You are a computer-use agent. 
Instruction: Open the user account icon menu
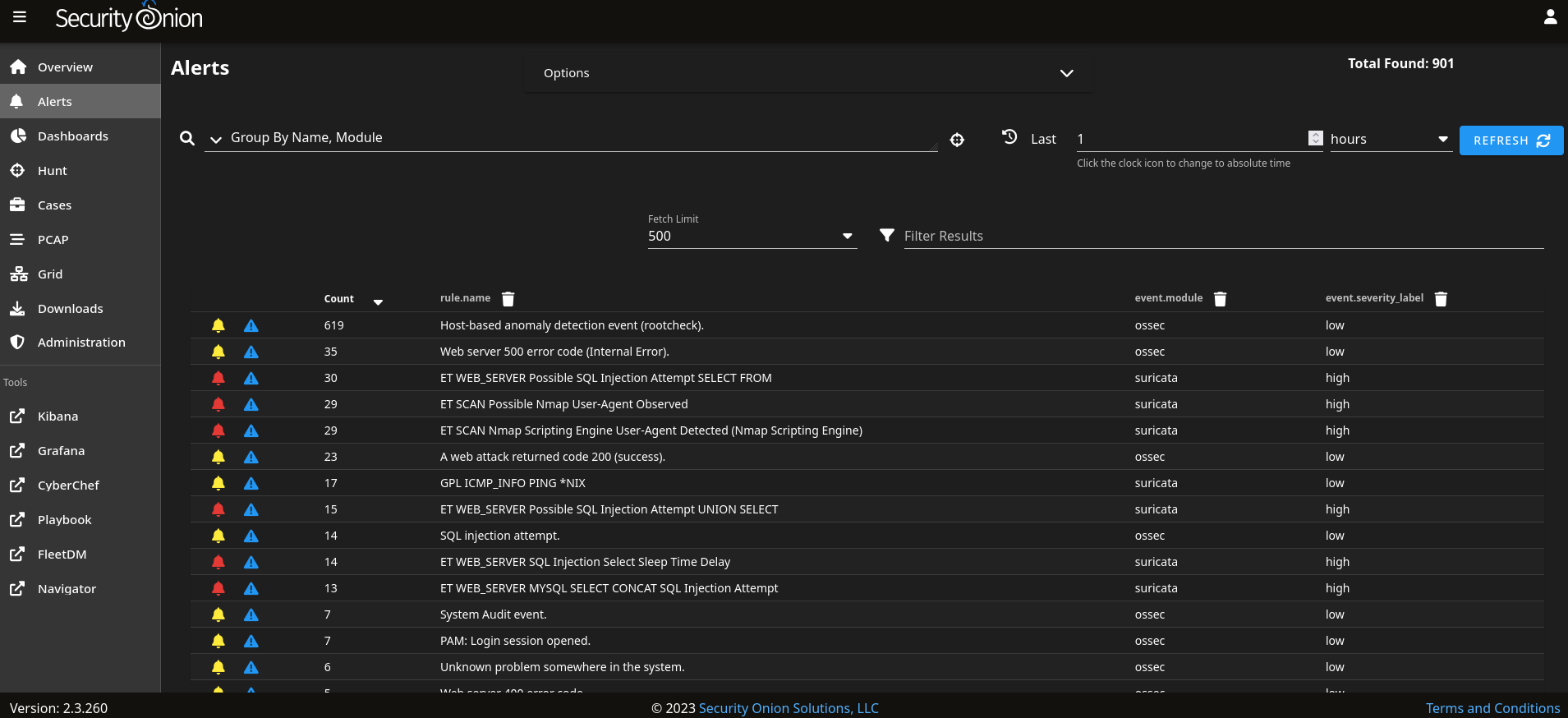point(1550,17)
